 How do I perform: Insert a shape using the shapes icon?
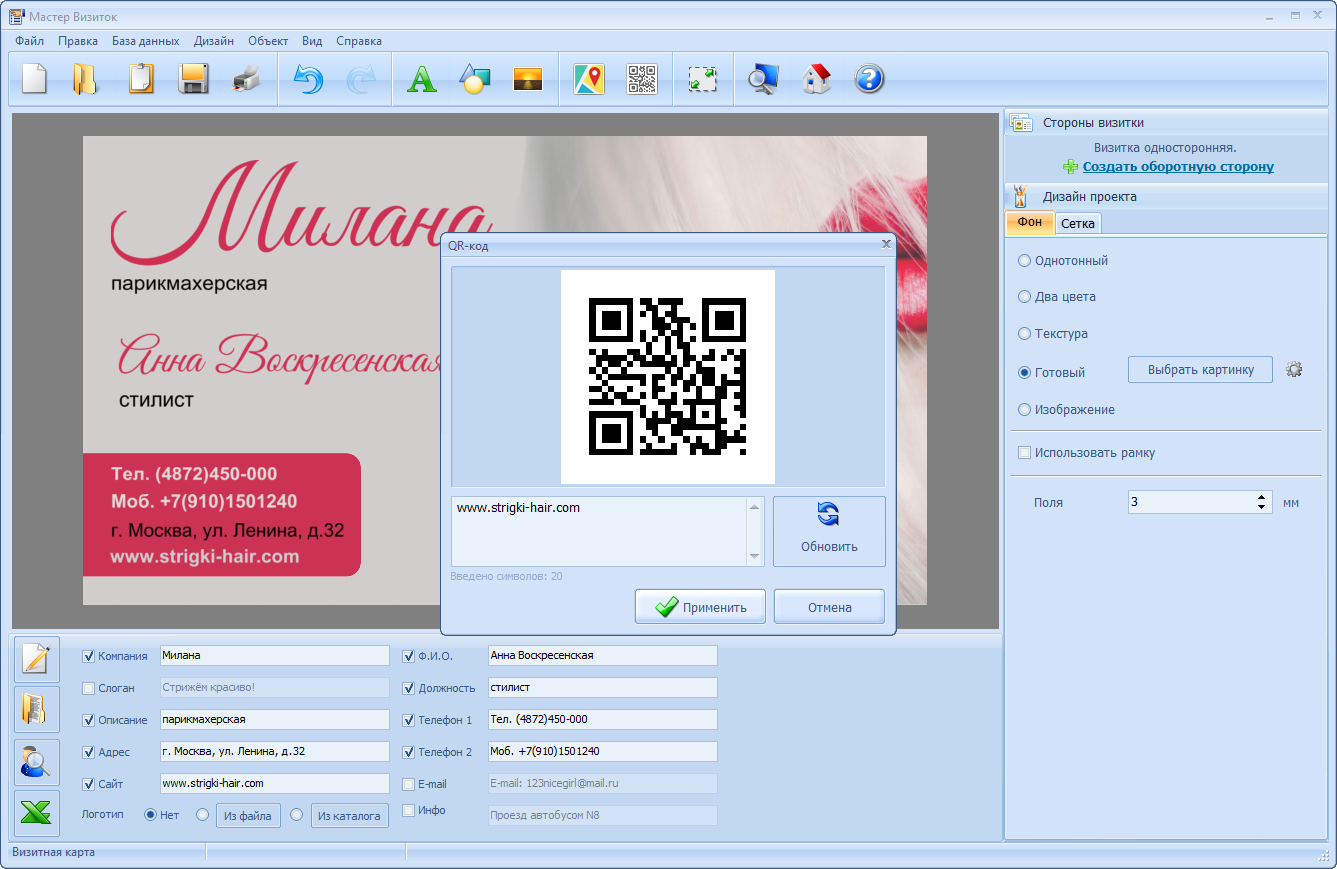(x=474, y=78)
